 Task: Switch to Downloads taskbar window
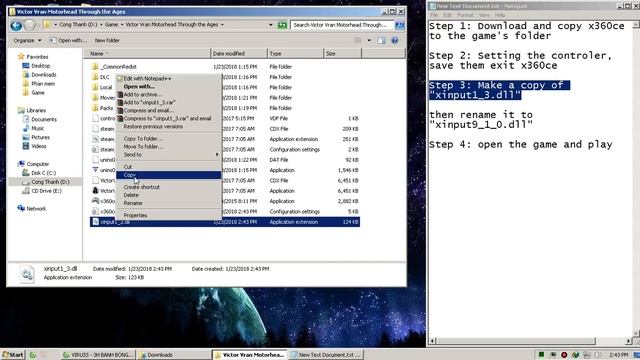point(173,355)
